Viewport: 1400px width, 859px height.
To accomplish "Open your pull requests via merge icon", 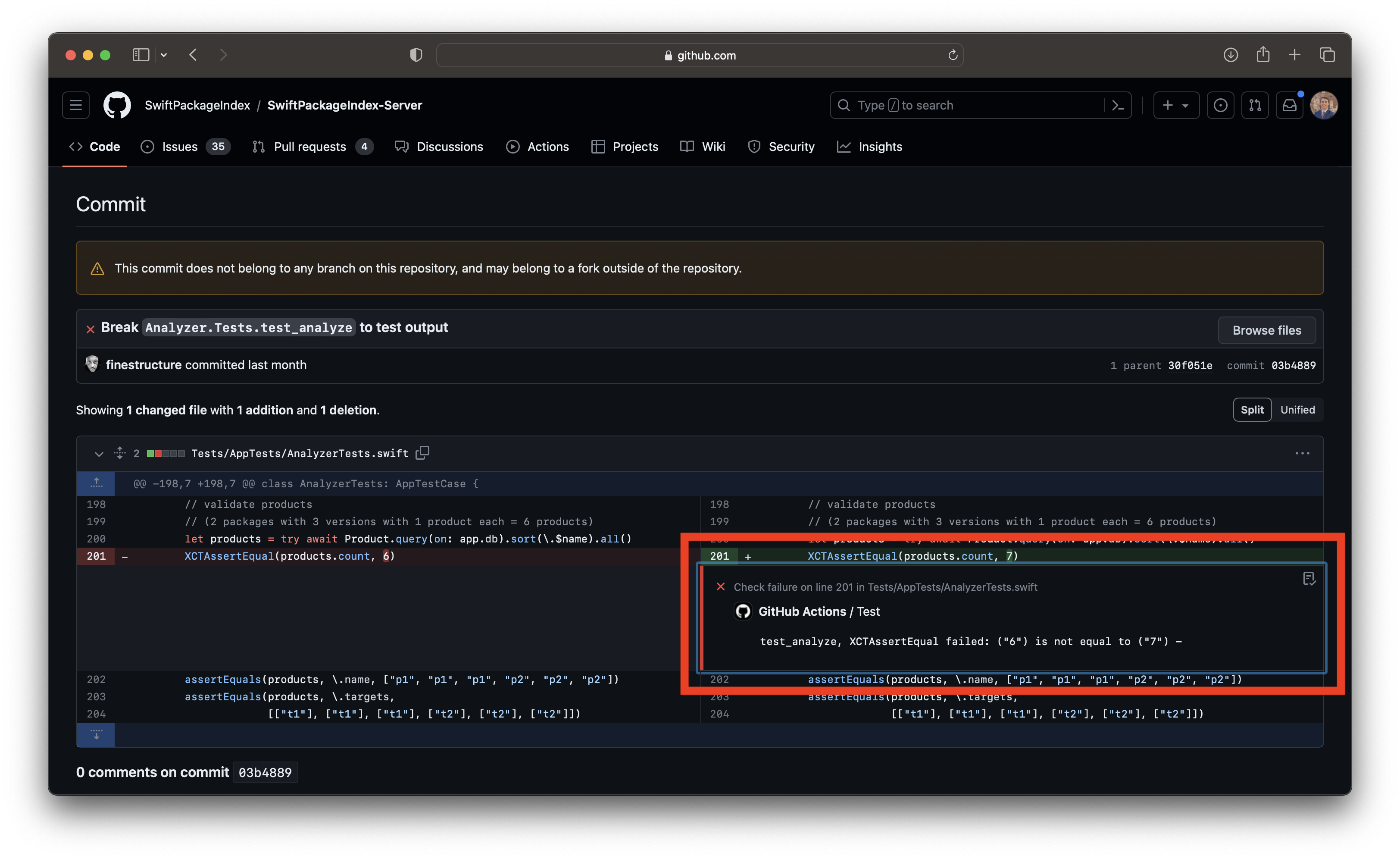I will [1255, 105].
